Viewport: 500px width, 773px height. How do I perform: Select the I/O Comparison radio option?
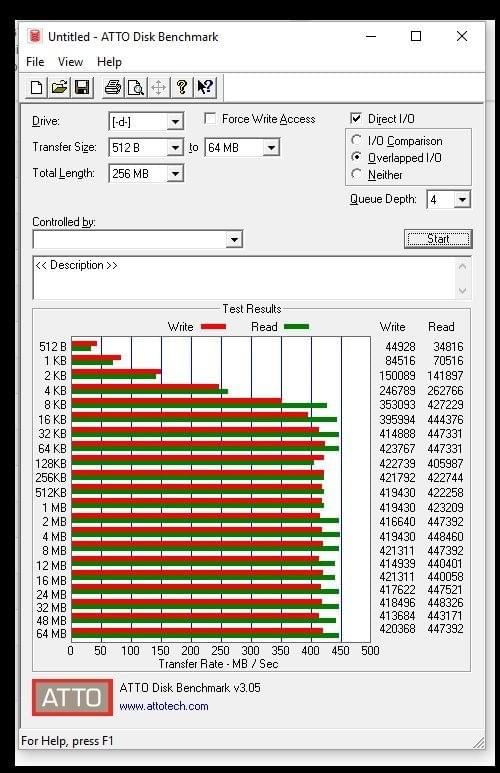[356, 141]
